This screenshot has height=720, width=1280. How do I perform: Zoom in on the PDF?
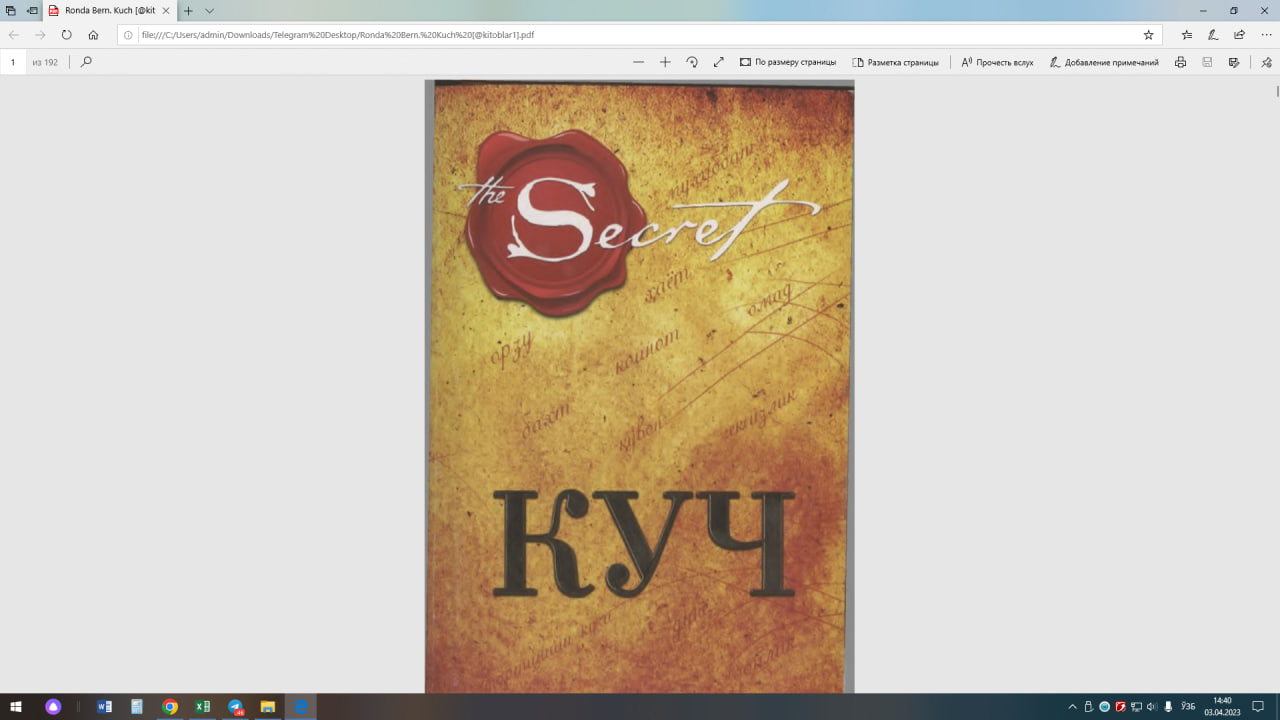point(665,62)
